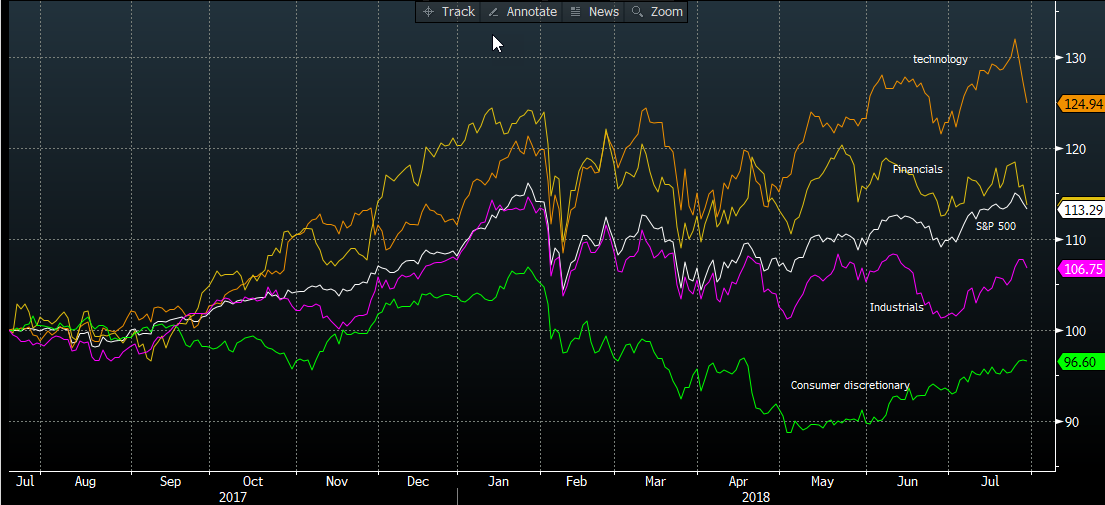This screenshot has height=505, width=1105.
Task: Click the Industrials series label
Action: (x=896, y=307)
